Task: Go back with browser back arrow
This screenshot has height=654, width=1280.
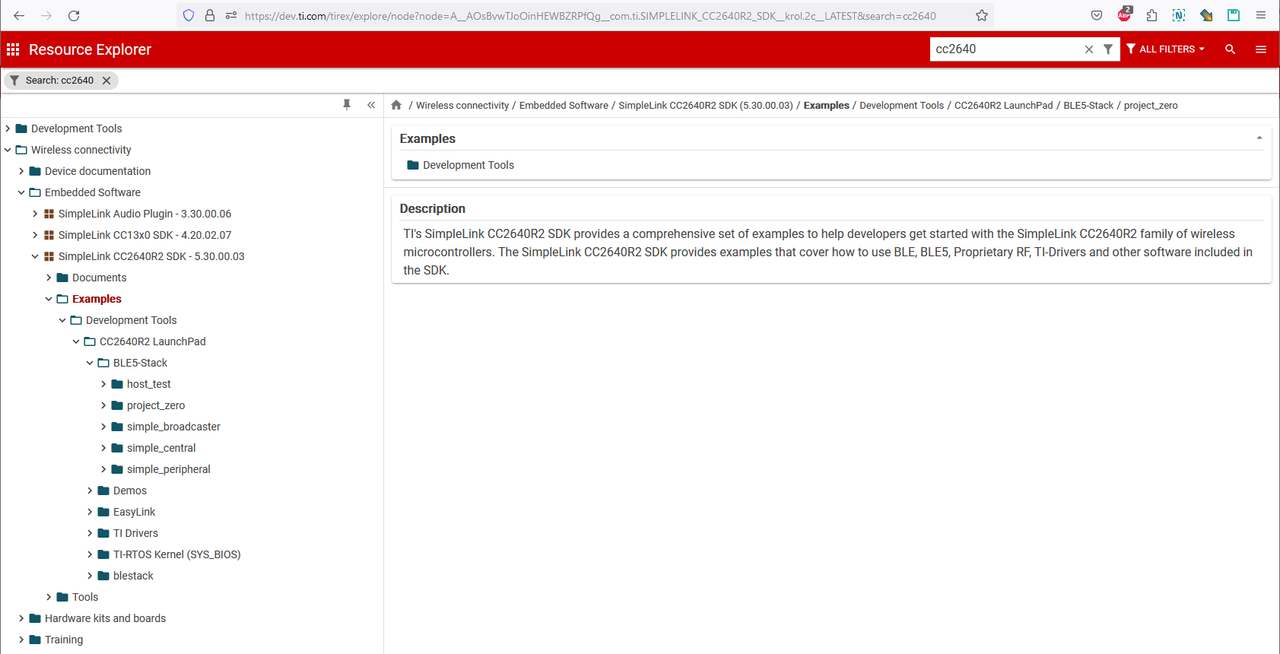Action: (18, 16)
